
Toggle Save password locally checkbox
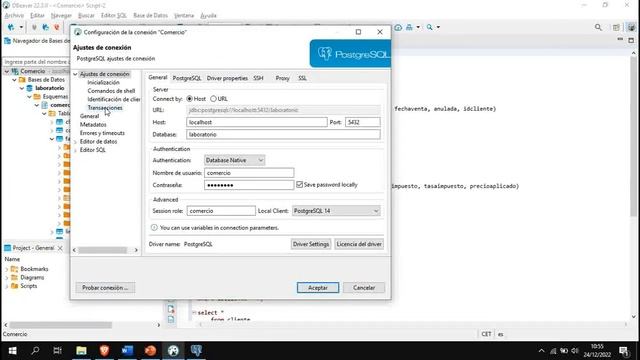click(x=300, y=184)
